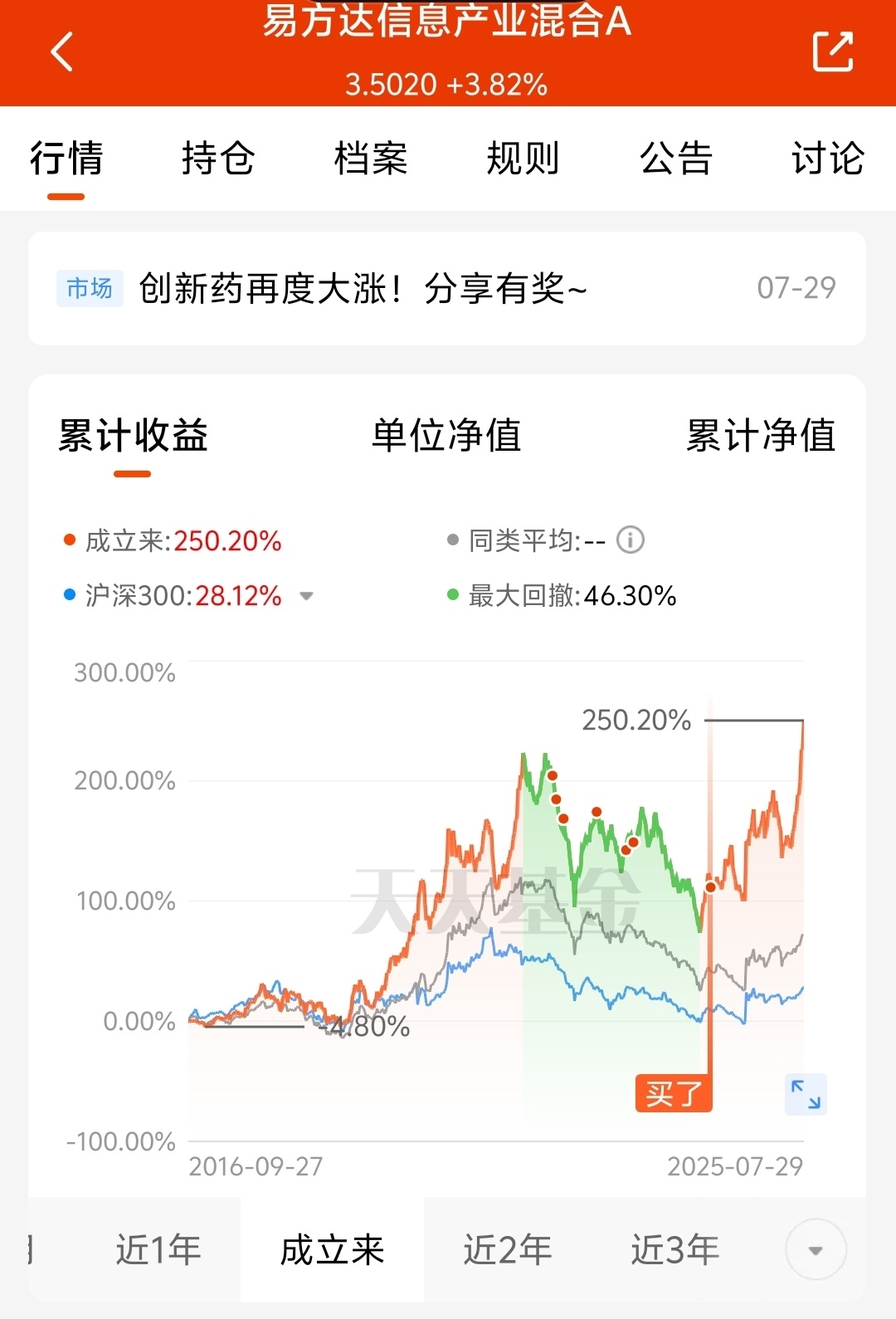
Task: Expand chart with the fullscreen arrows icon
Action: click(806, 1094)
